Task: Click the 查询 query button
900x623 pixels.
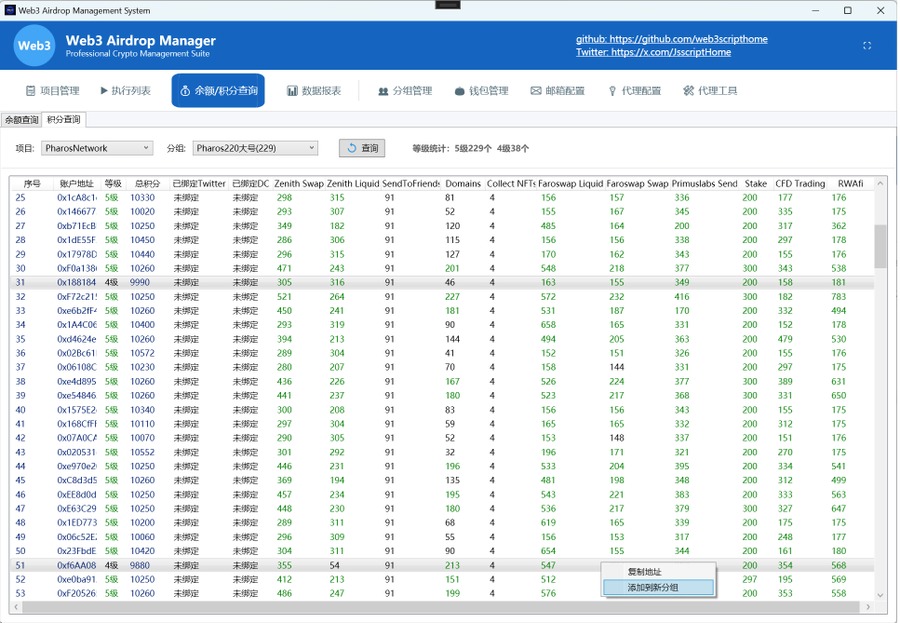Action: point(362,148)
